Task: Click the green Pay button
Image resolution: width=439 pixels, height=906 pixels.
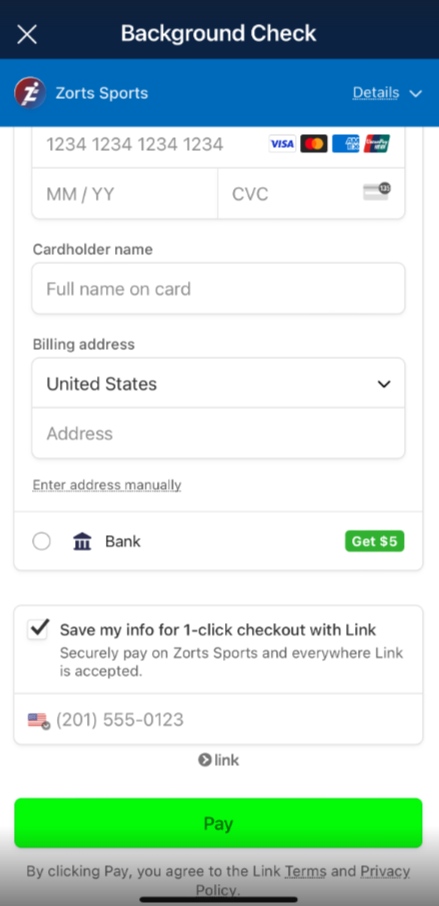Action: (x=218, y=823)
